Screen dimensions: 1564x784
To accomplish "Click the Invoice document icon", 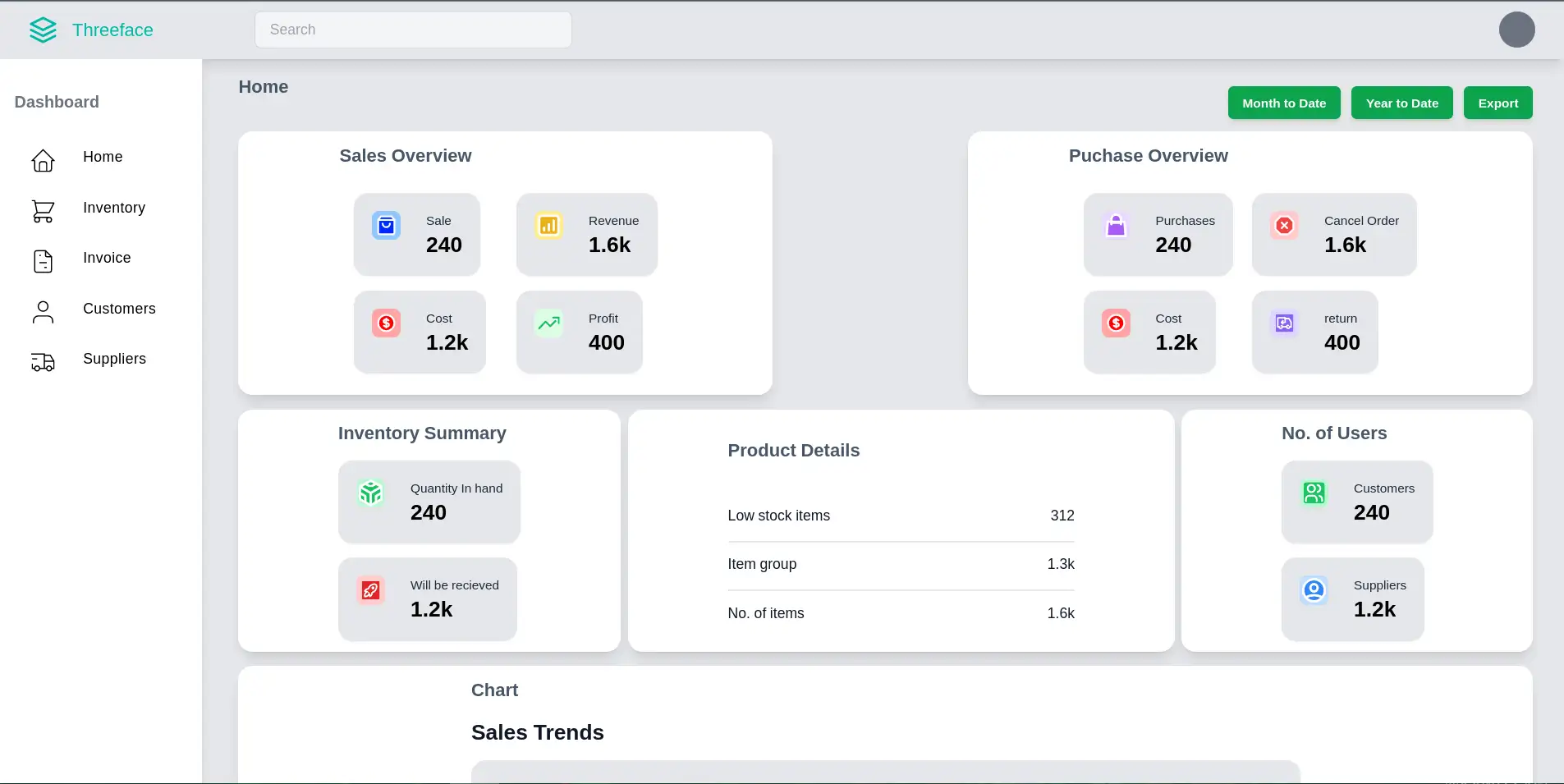I will (43, 261).
